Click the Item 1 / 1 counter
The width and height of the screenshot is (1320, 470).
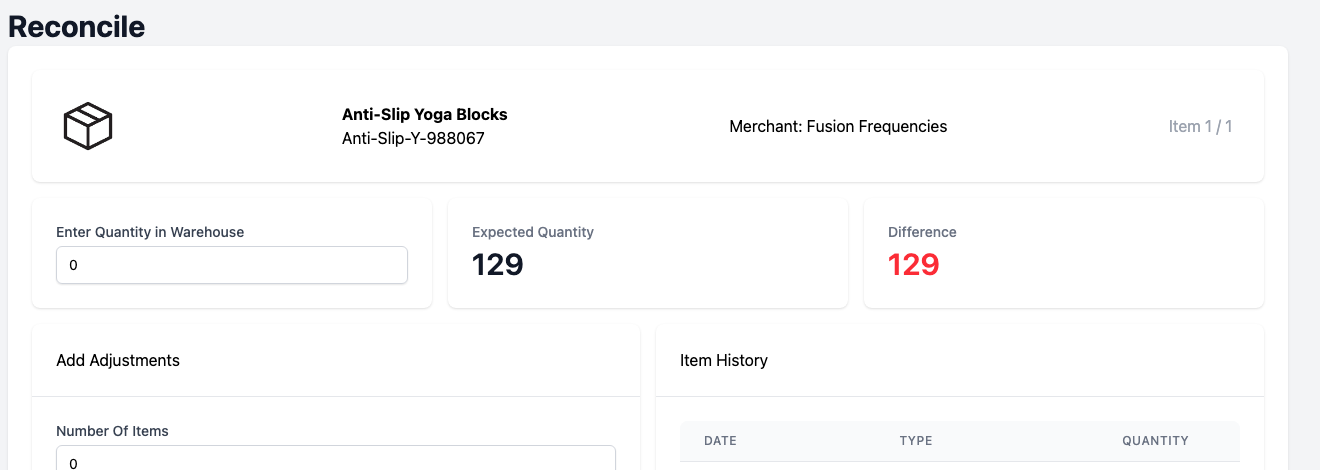[1200, 126]
